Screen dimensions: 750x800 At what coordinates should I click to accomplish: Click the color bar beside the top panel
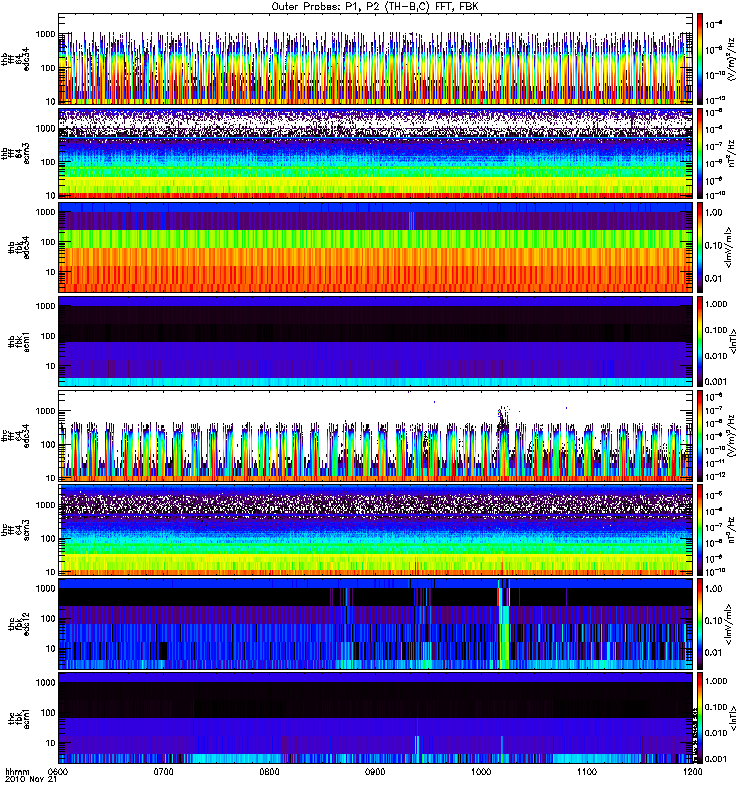700,60
